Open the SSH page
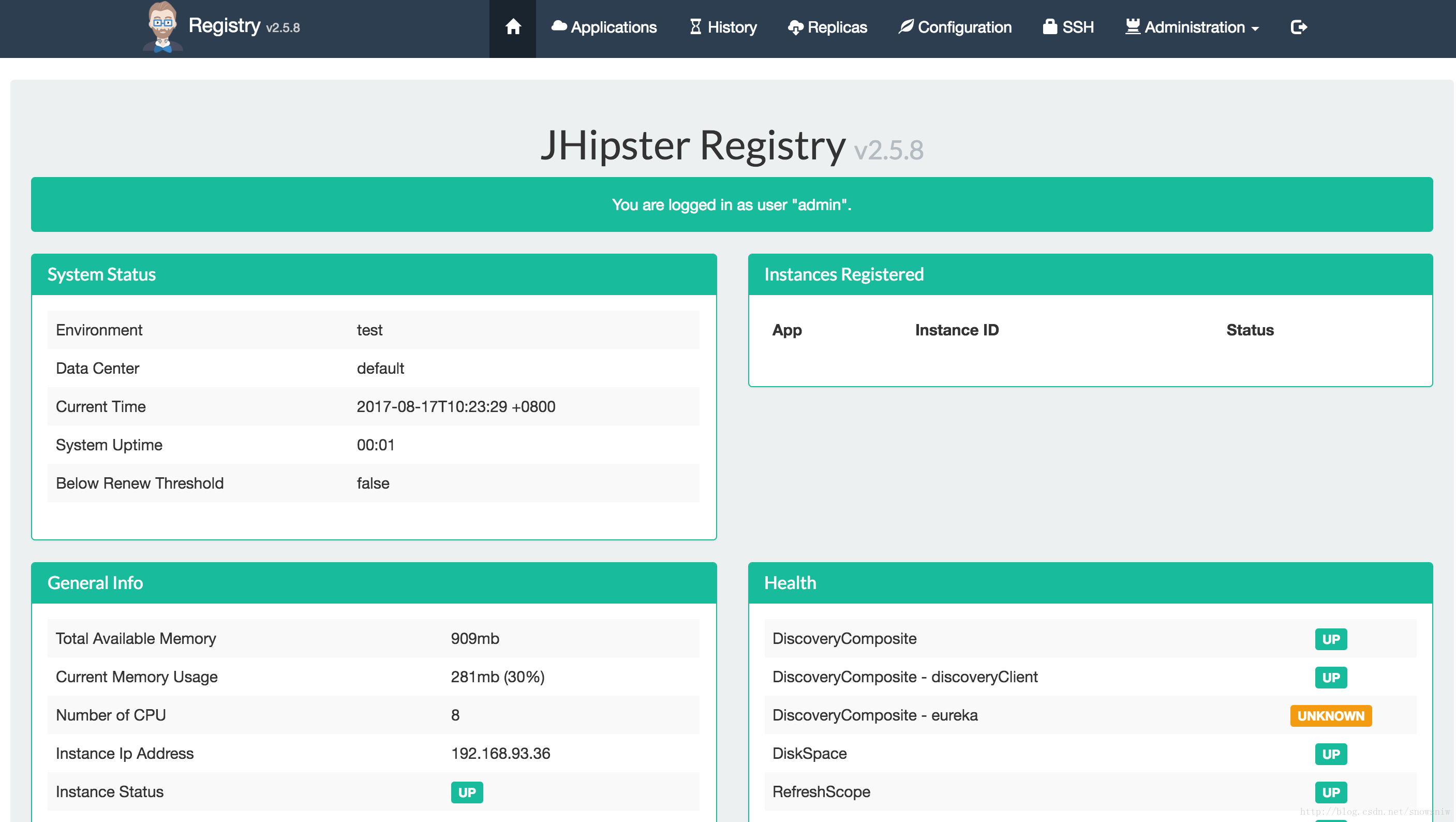Viewport: 1456px width, 822px height. (x=1068, y=27)
